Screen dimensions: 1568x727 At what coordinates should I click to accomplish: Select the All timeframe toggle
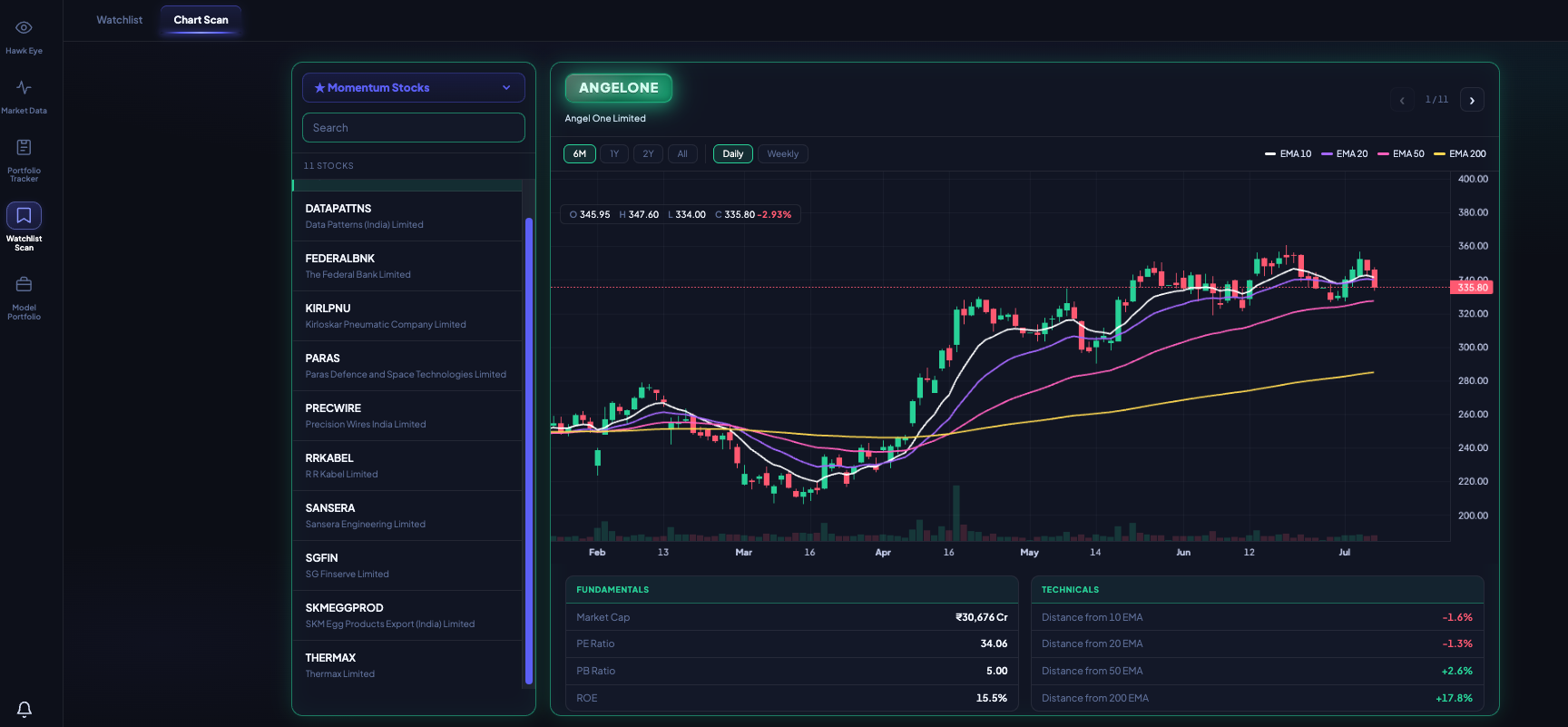682,154
